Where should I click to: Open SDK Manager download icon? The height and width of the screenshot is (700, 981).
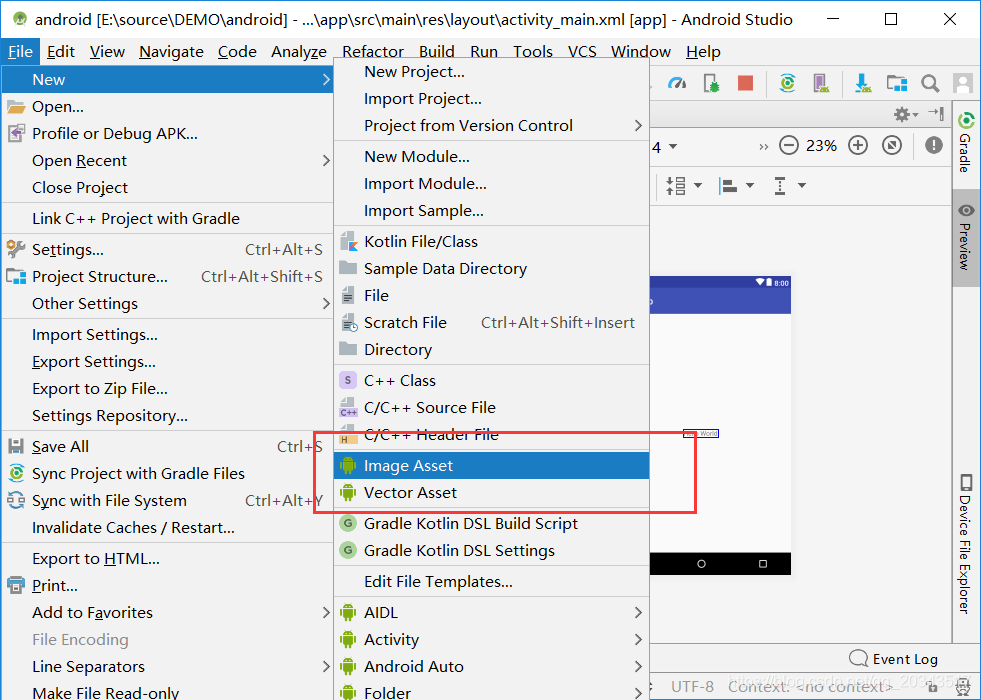(863, 83)
